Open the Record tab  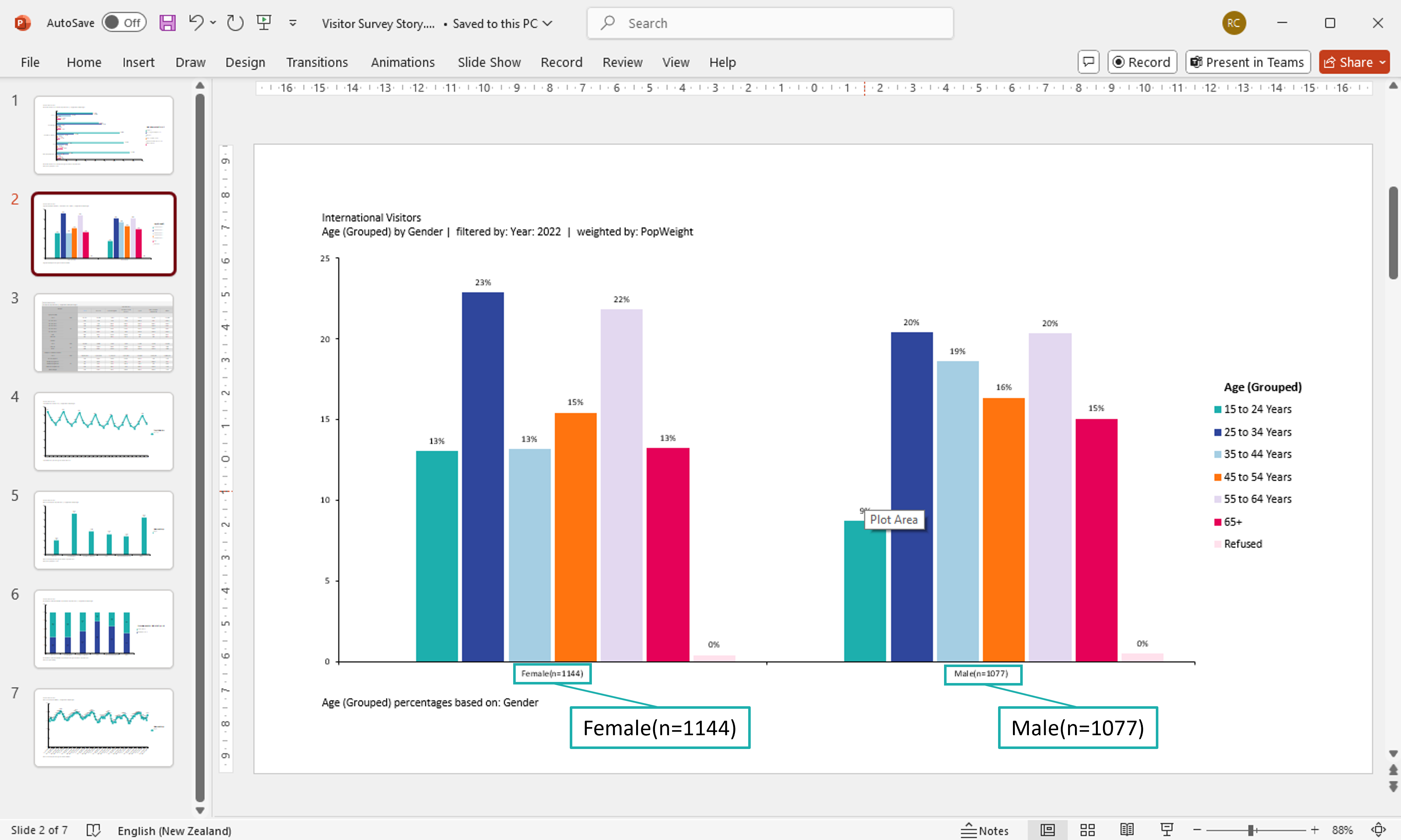[x=561, y=62]
